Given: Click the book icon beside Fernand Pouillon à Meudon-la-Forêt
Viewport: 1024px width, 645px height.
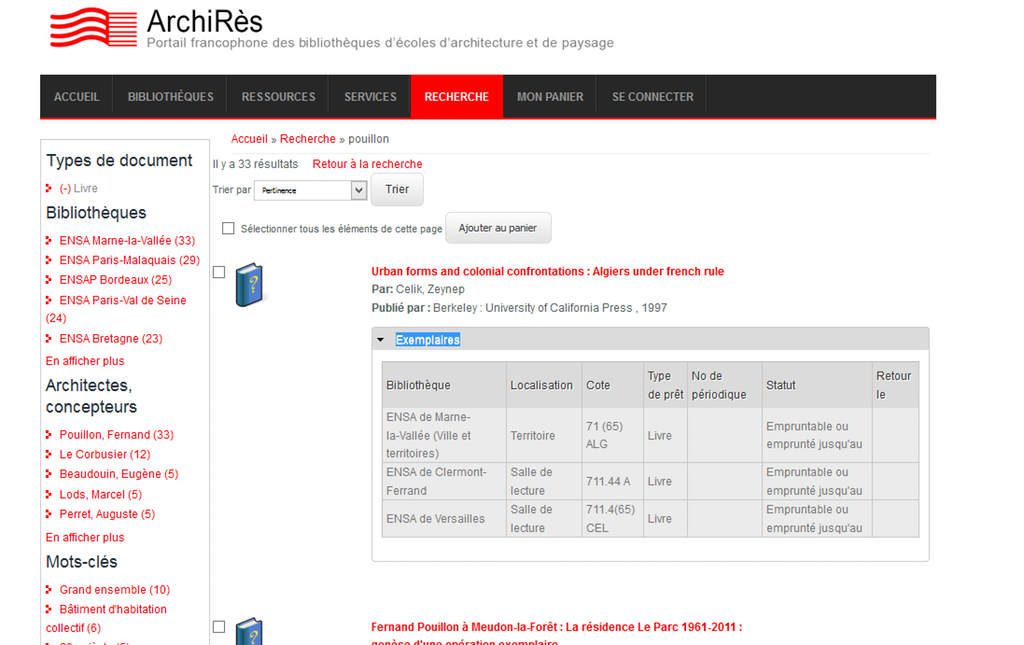Looking at the screenshot, I should 249,631.
